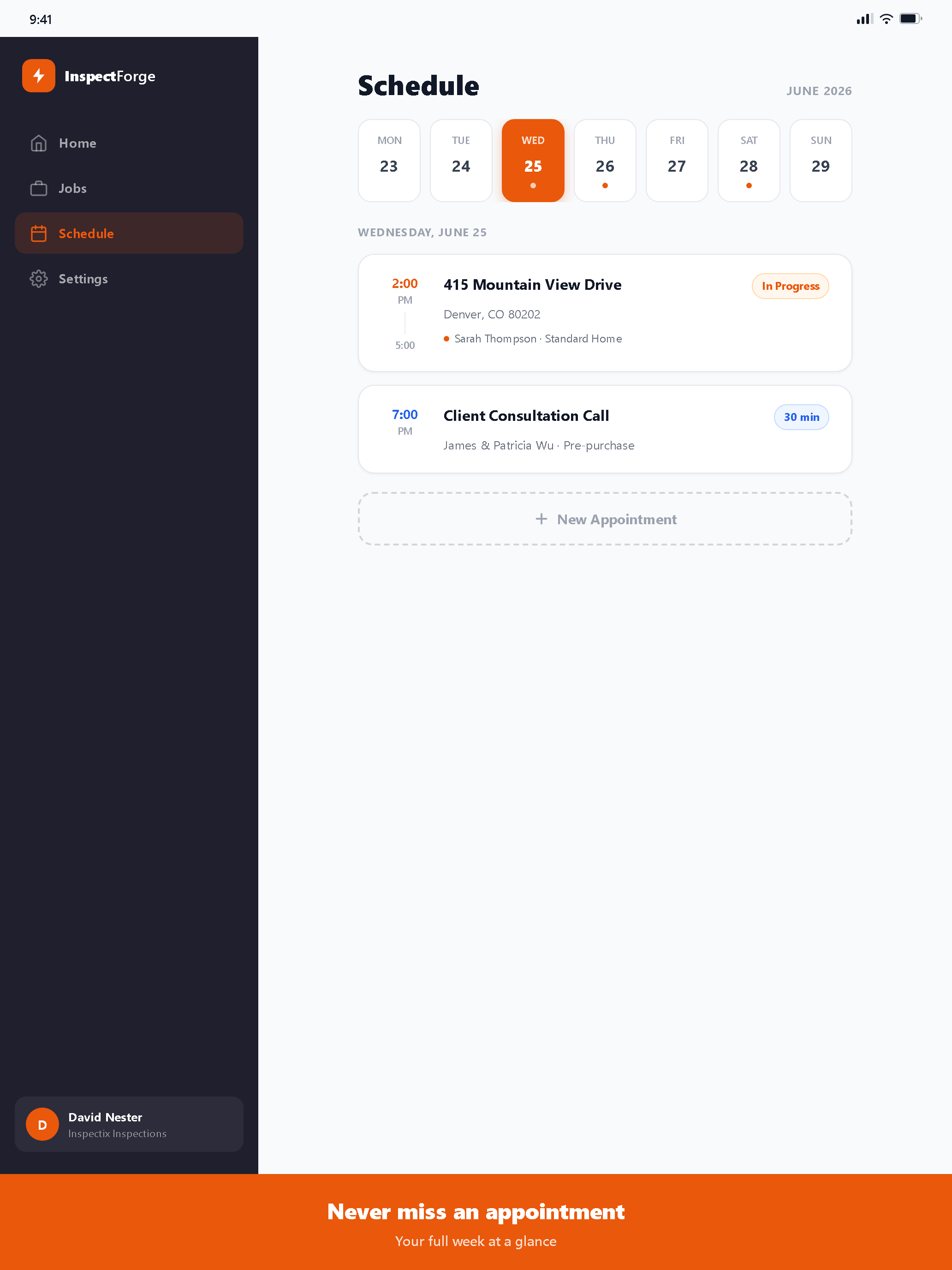Select Monday 23 in the week strip
The height and width of the screenshot is (1270, 952).
click(x=389, y=161)
